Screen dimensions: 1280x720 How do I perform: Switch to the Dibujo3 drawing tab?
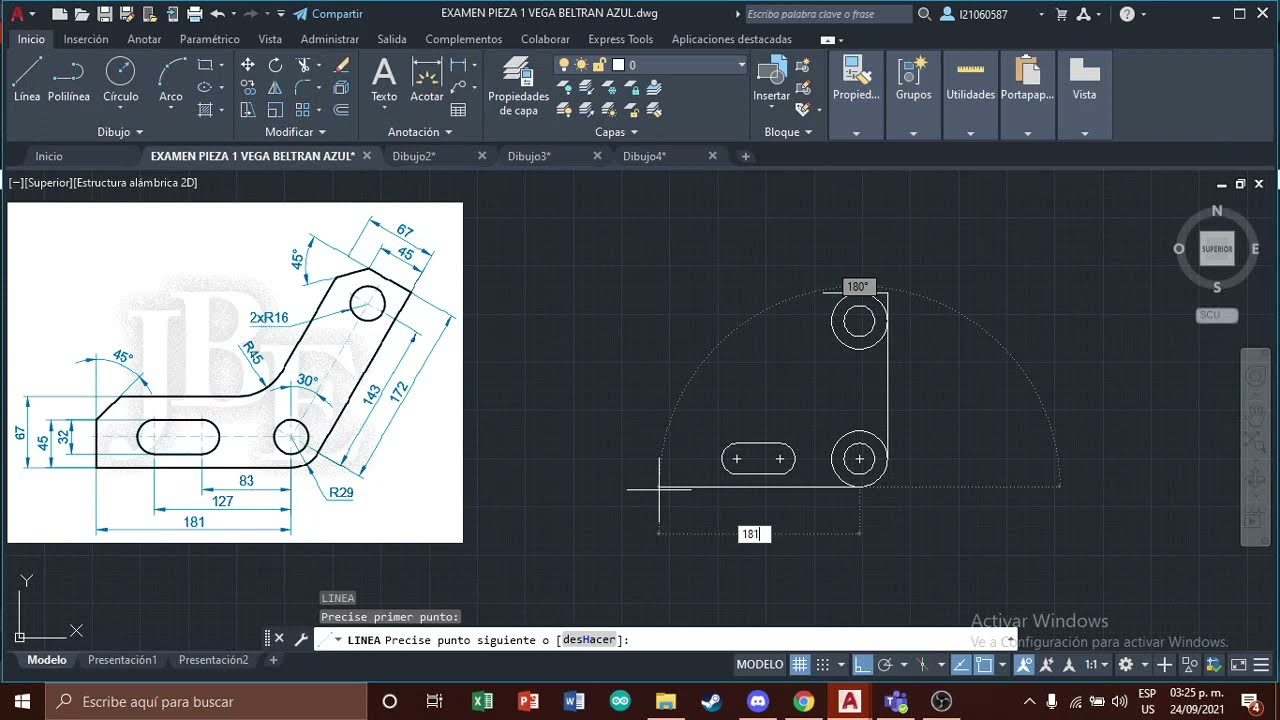[x=529, y=156]
